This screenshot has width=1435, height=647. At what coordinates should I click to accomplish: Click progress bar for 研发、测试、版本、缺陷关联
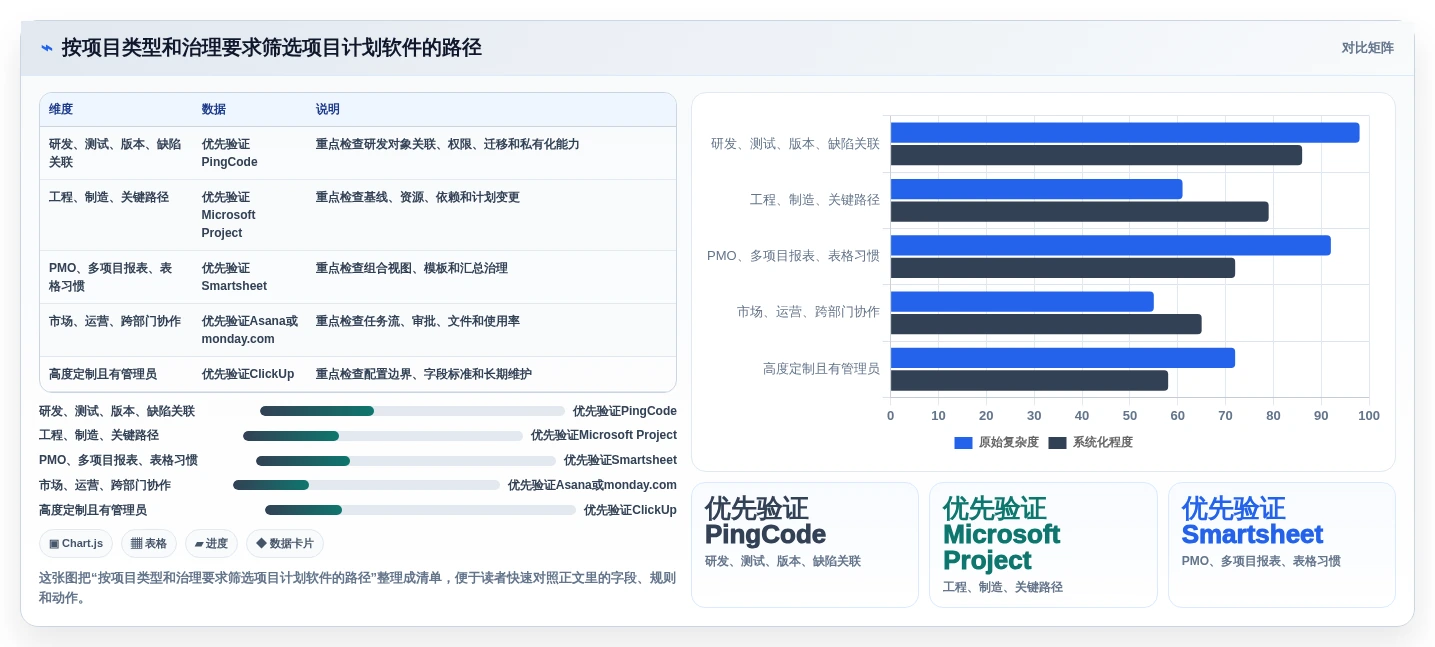pyautogui.click(x=412, y=411)
